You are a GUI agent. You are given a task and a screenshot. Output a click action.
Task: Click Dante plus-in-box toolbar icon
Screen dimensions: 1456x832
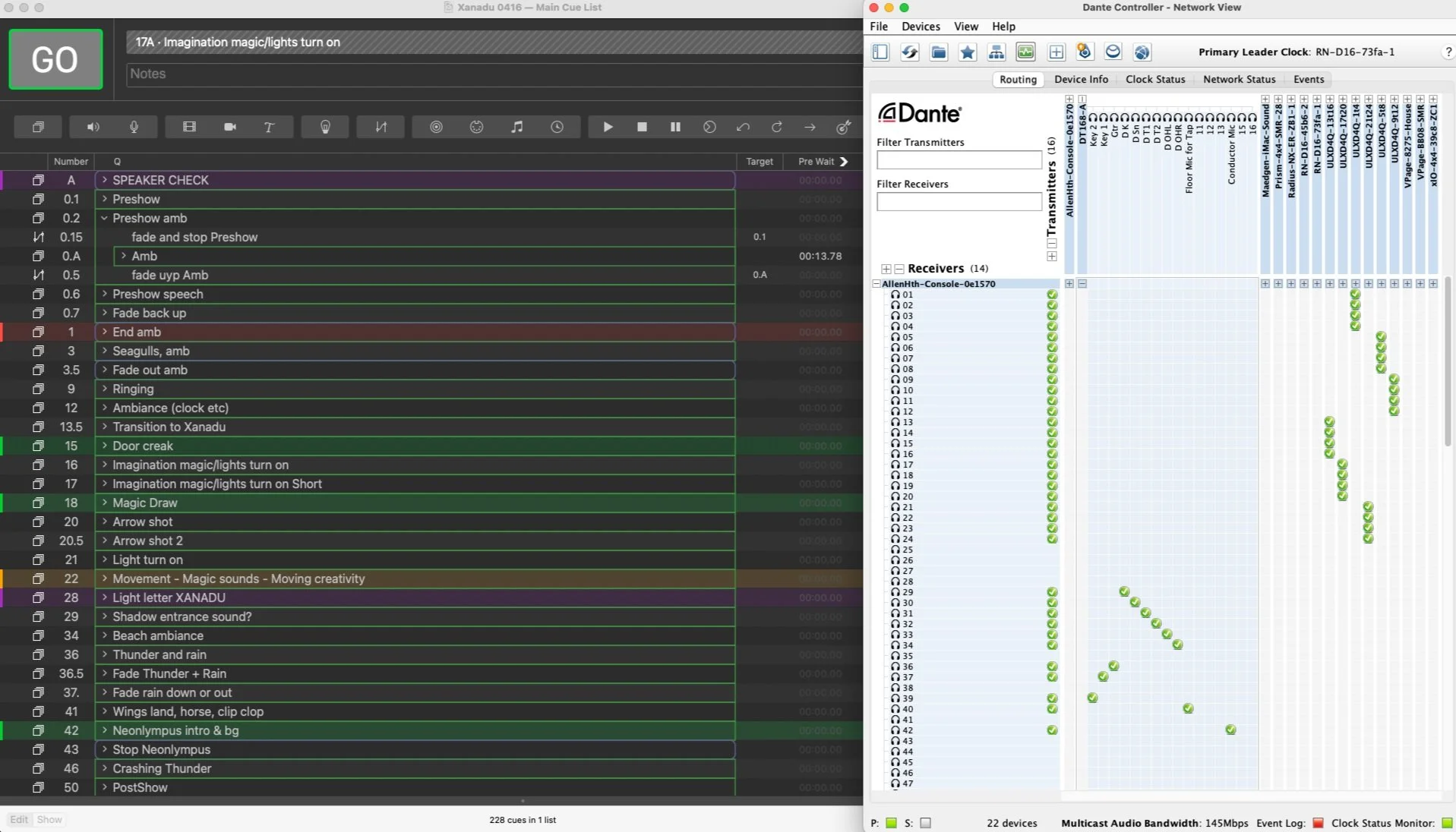tap(1056, 52)
